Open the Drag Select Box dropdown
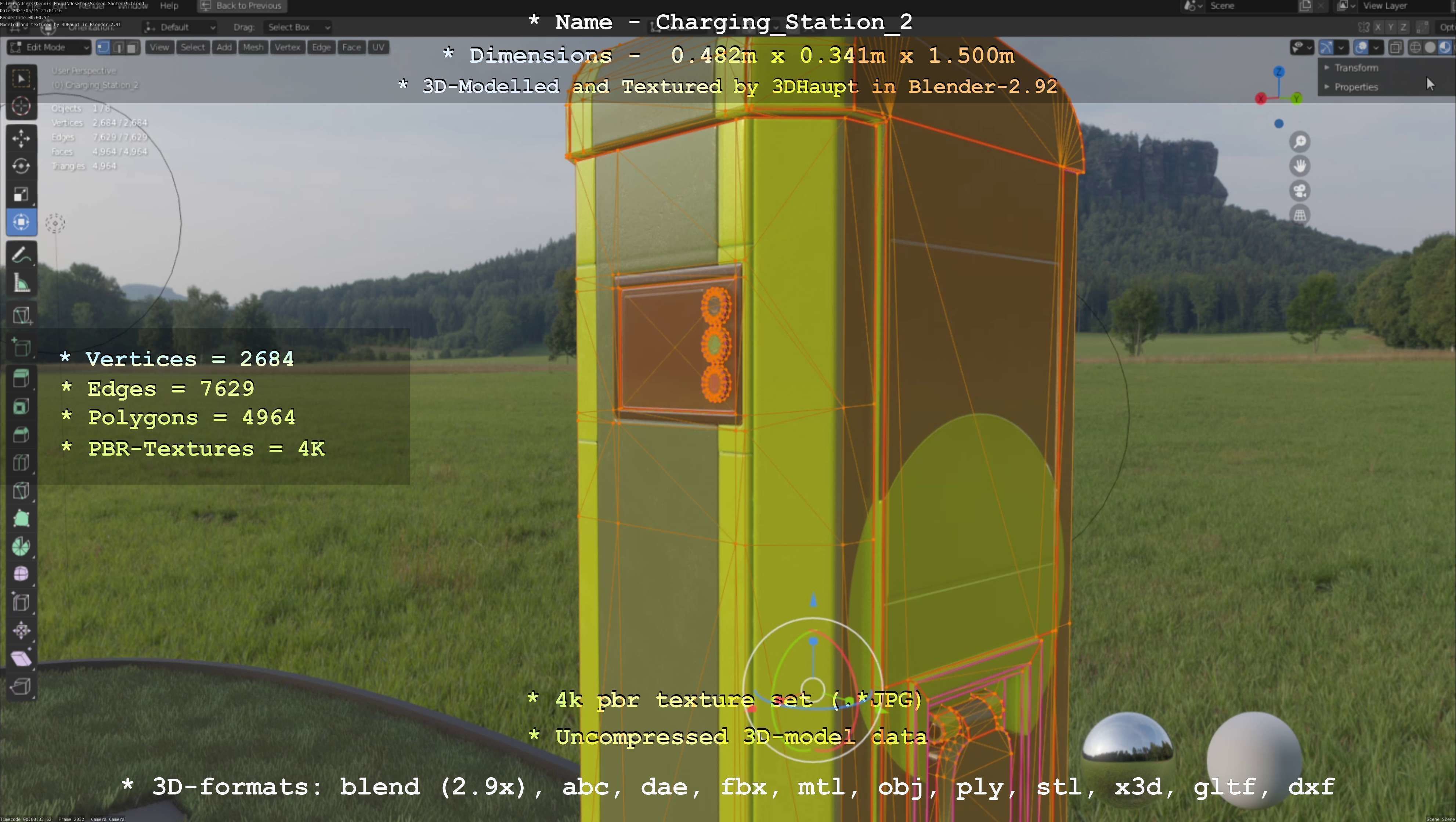This screenshot has width=1456, height=822. pos(298,27)
